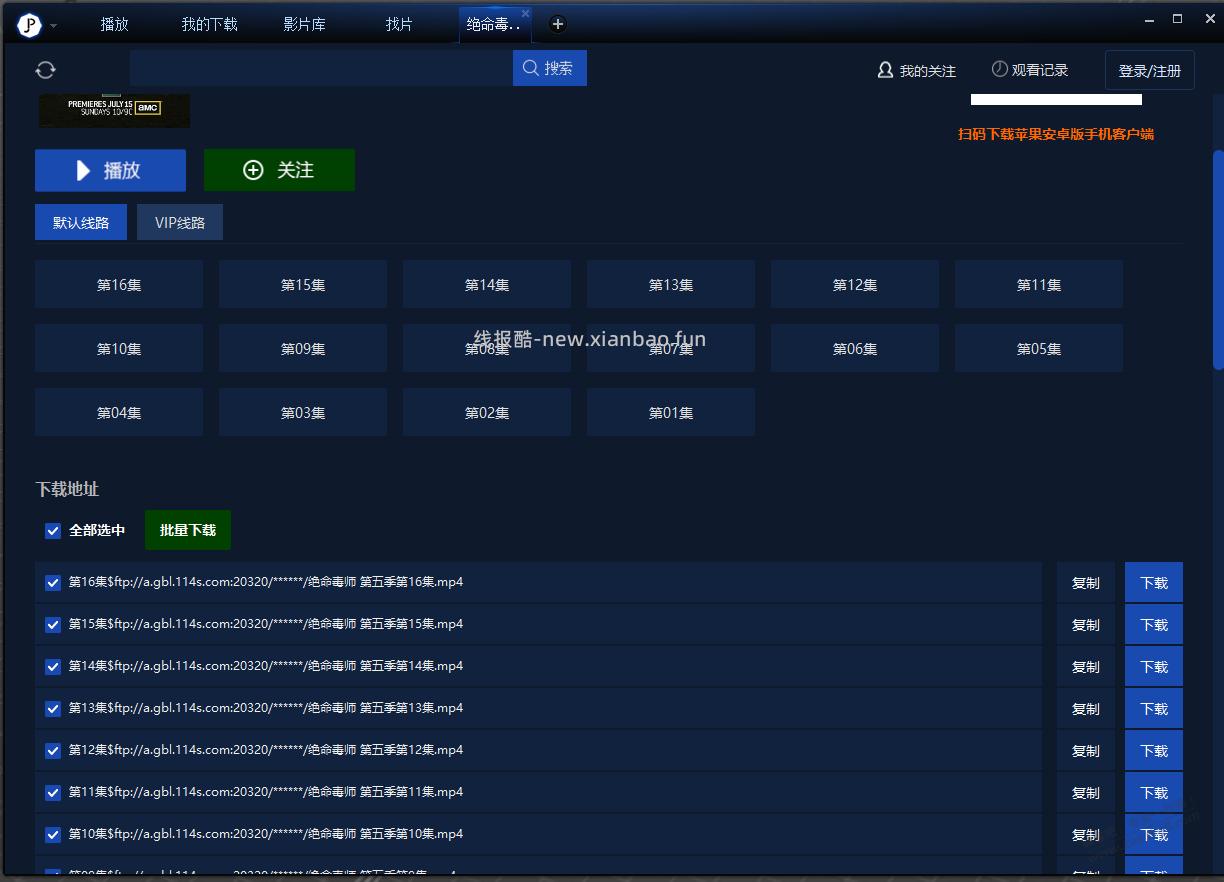Select the VIP线路 route tab
Viewport: 1224px width, 882px height.
(180, 222)
